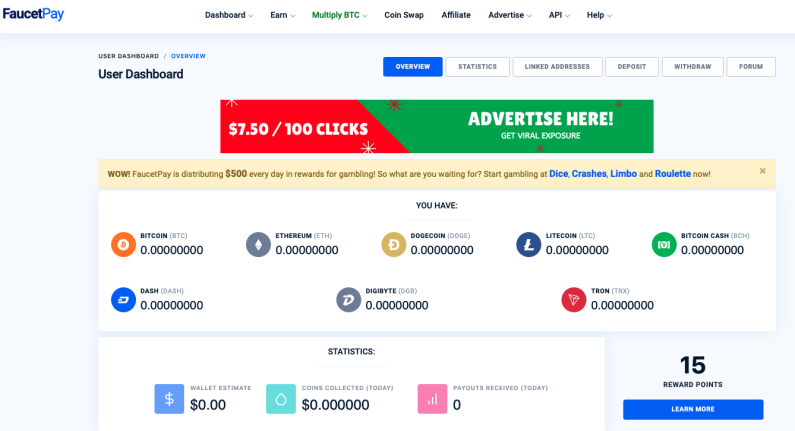Open the Earn dropdown menu

coord(282,15)
